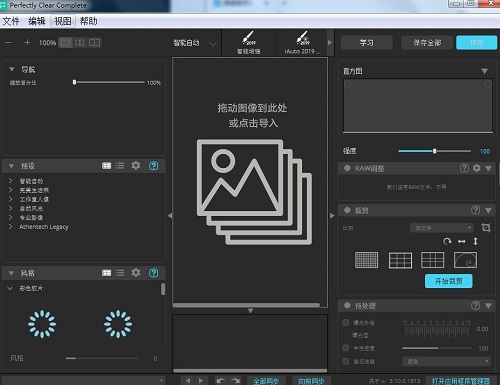Enable the 曝光补偿 checkbox
Viewport: 500px width, 385px height.
point(346,322)
